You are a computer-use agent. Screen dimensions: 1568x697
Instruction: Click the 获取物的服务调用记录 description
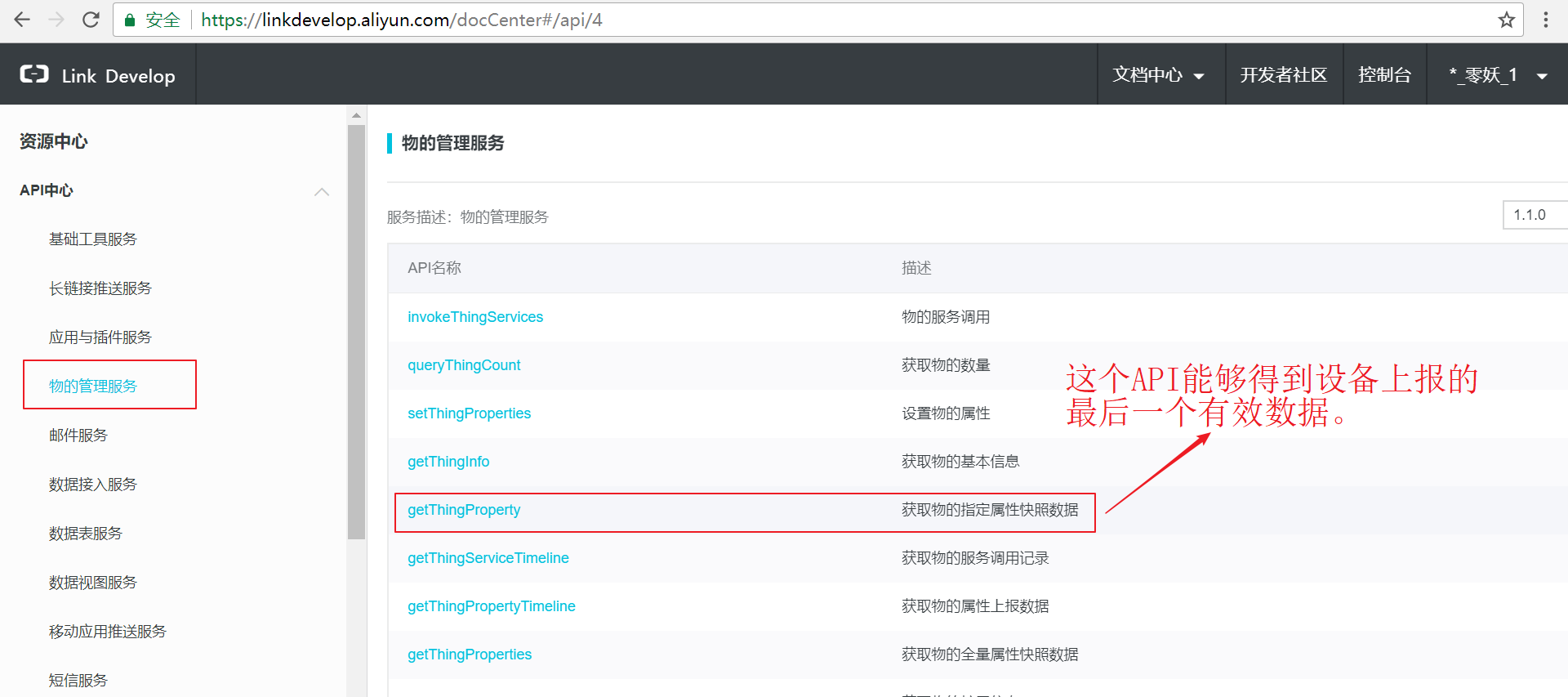(975, 558)
